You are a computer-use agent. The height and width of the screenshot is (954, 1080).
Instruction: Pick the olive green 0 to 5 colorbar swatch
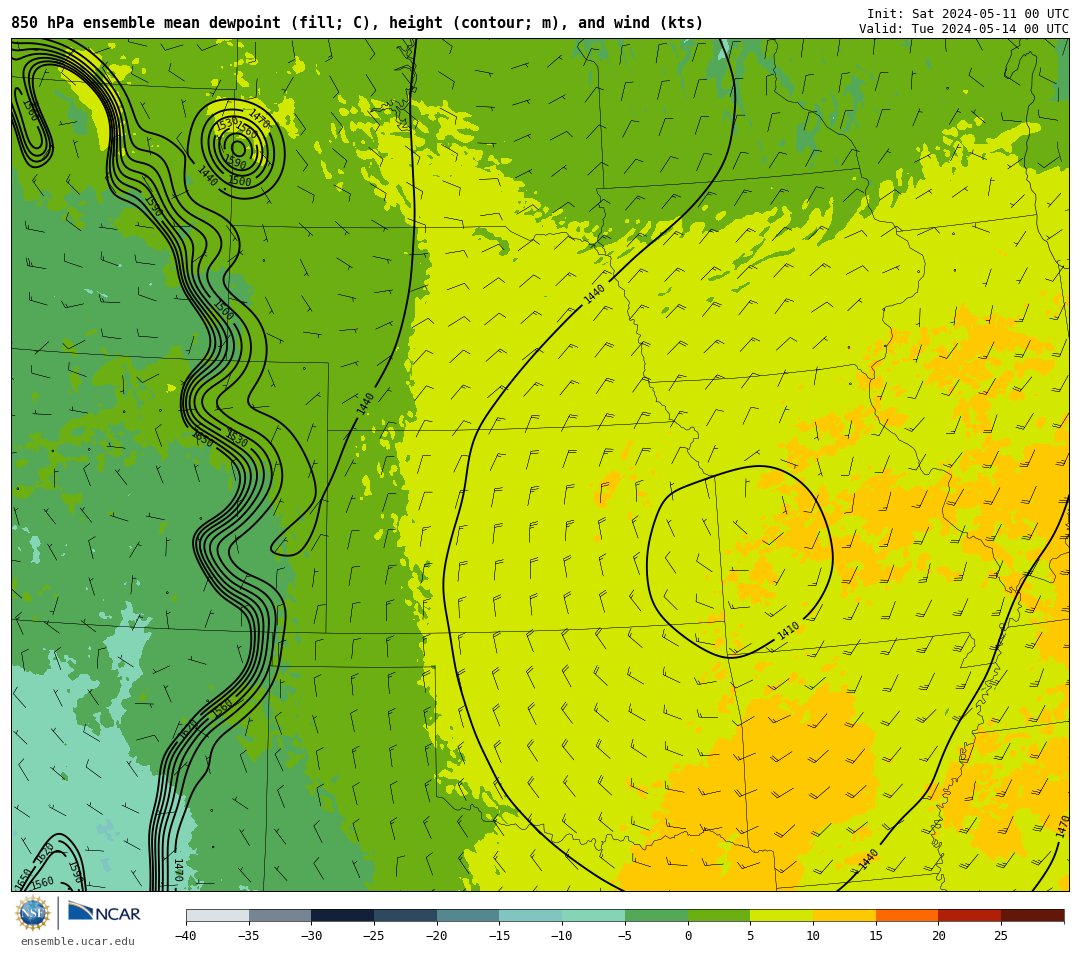pos(718,915)
